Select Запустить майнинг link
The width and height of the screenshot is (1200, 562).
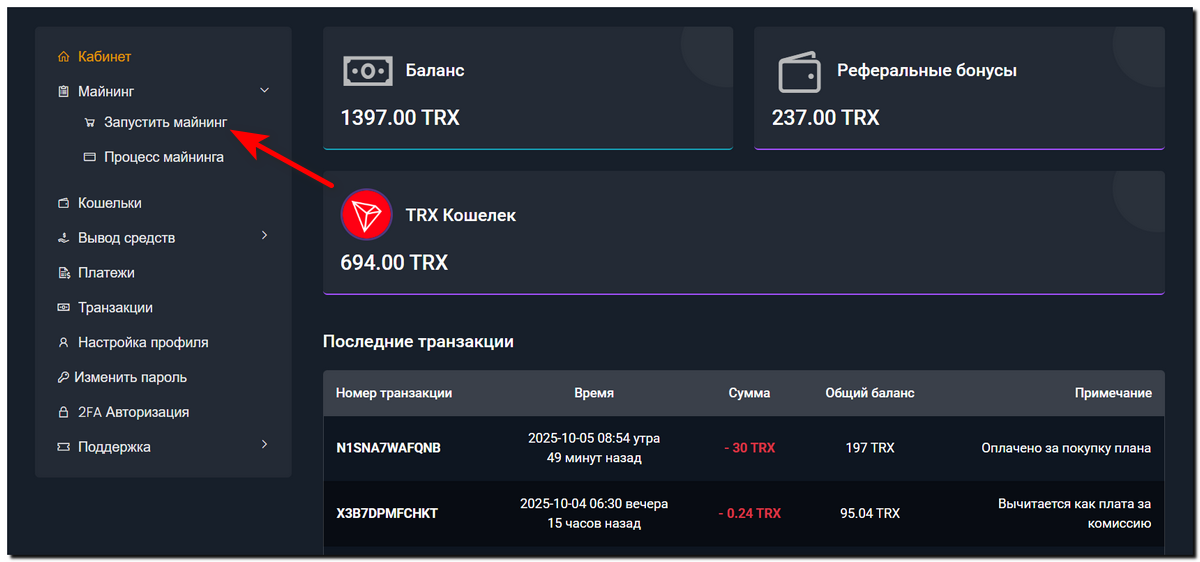(166, 123)
